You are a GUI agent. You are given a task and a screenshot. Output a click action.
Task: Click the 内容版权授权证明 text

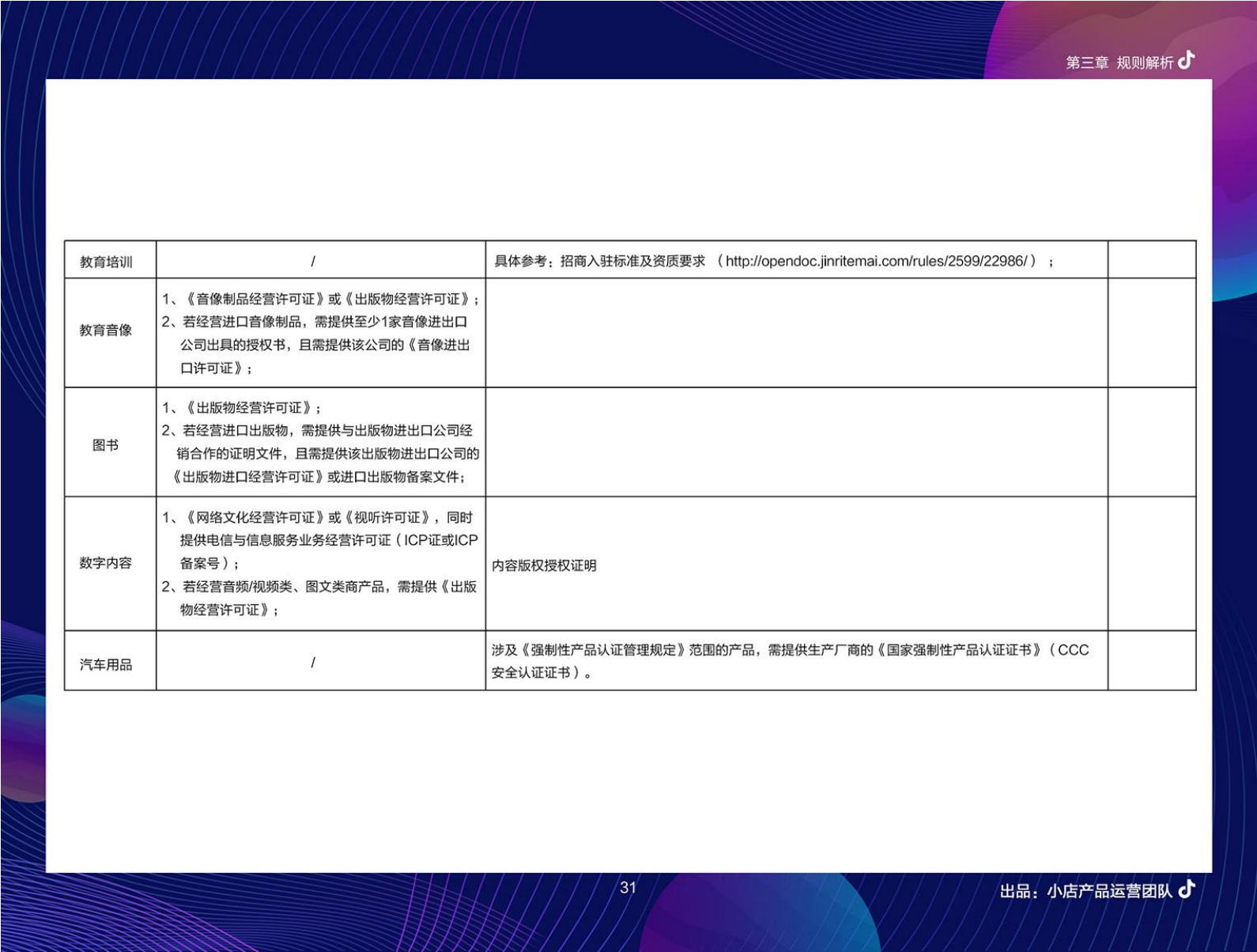[544, 565]
